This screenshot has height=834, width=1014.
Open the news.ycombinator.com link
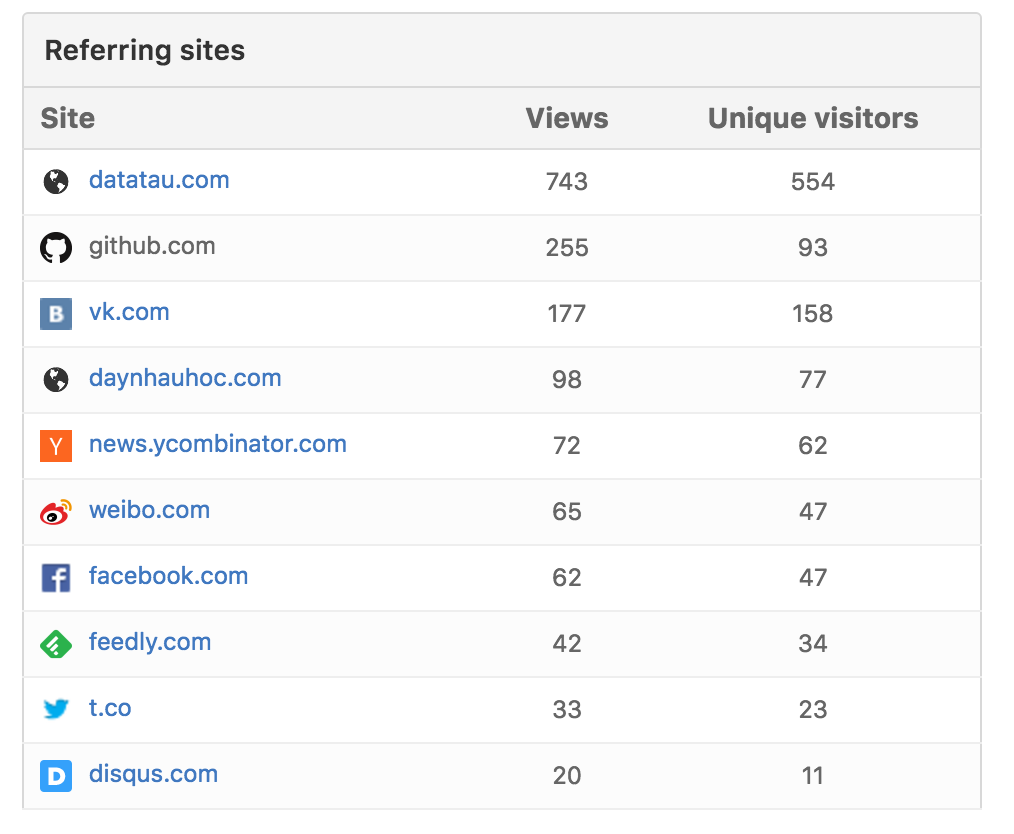(x=218, y=444)
